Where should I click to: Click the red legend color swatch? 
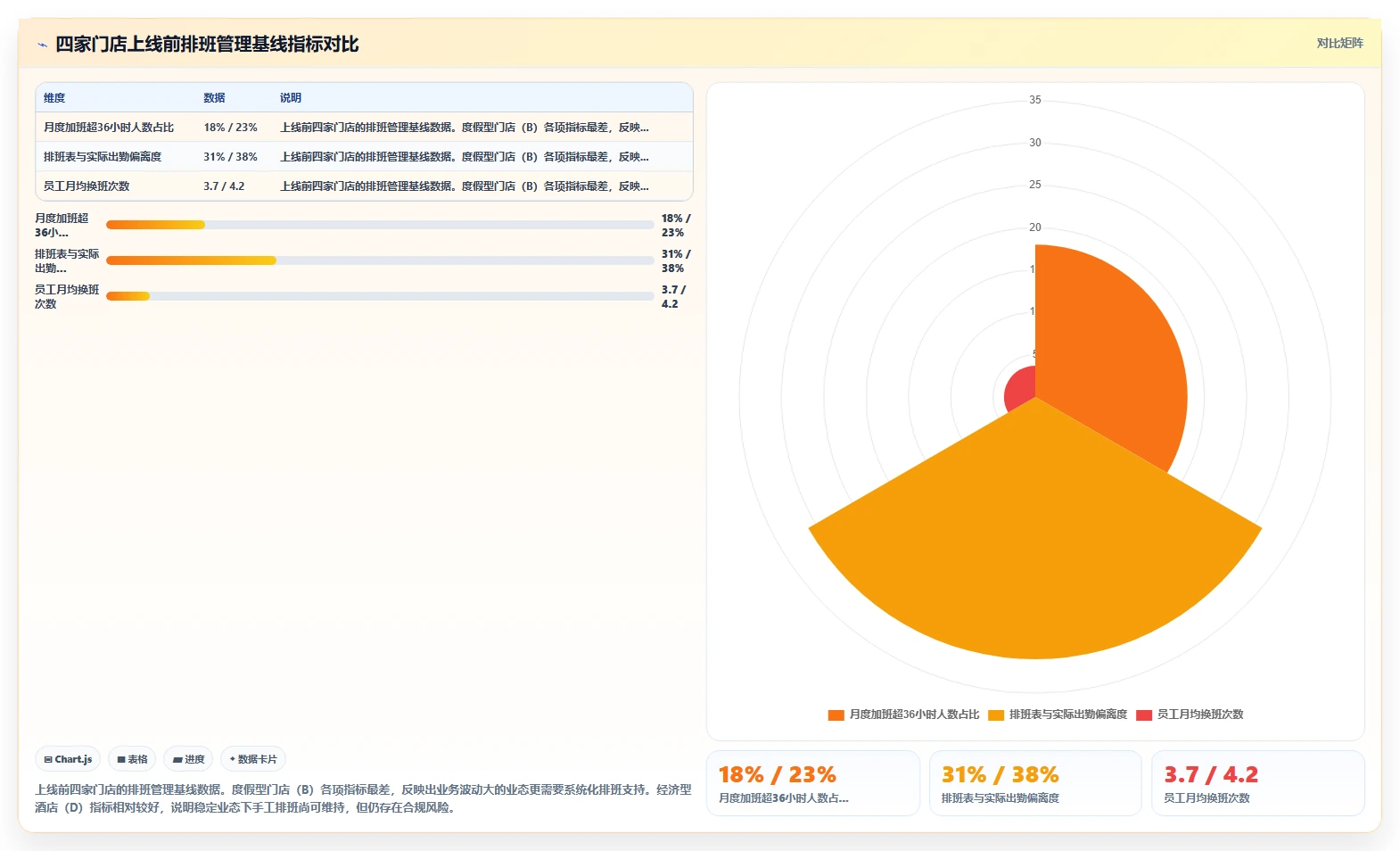click(x=1144, y=715)
